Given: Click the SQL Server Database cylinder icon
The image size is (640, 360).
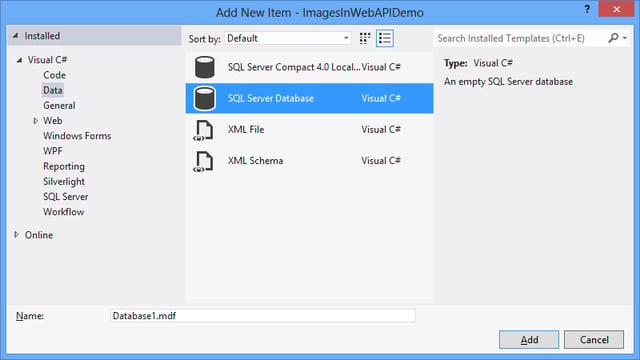Looking at the screenshot, I should (204, 98).
